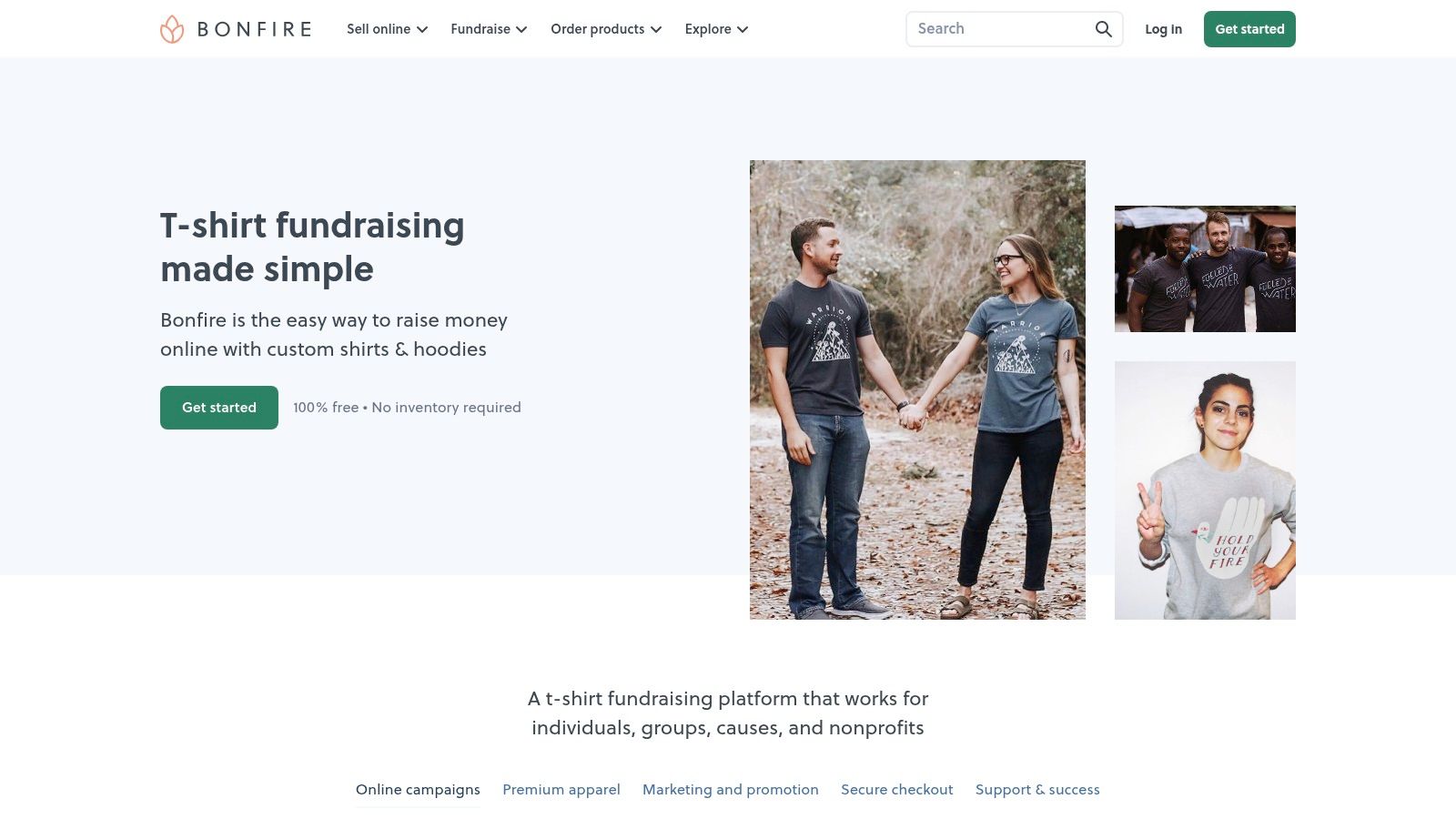Click the search magnifier icon
1456x819 pixels.
click(1103, 29)
